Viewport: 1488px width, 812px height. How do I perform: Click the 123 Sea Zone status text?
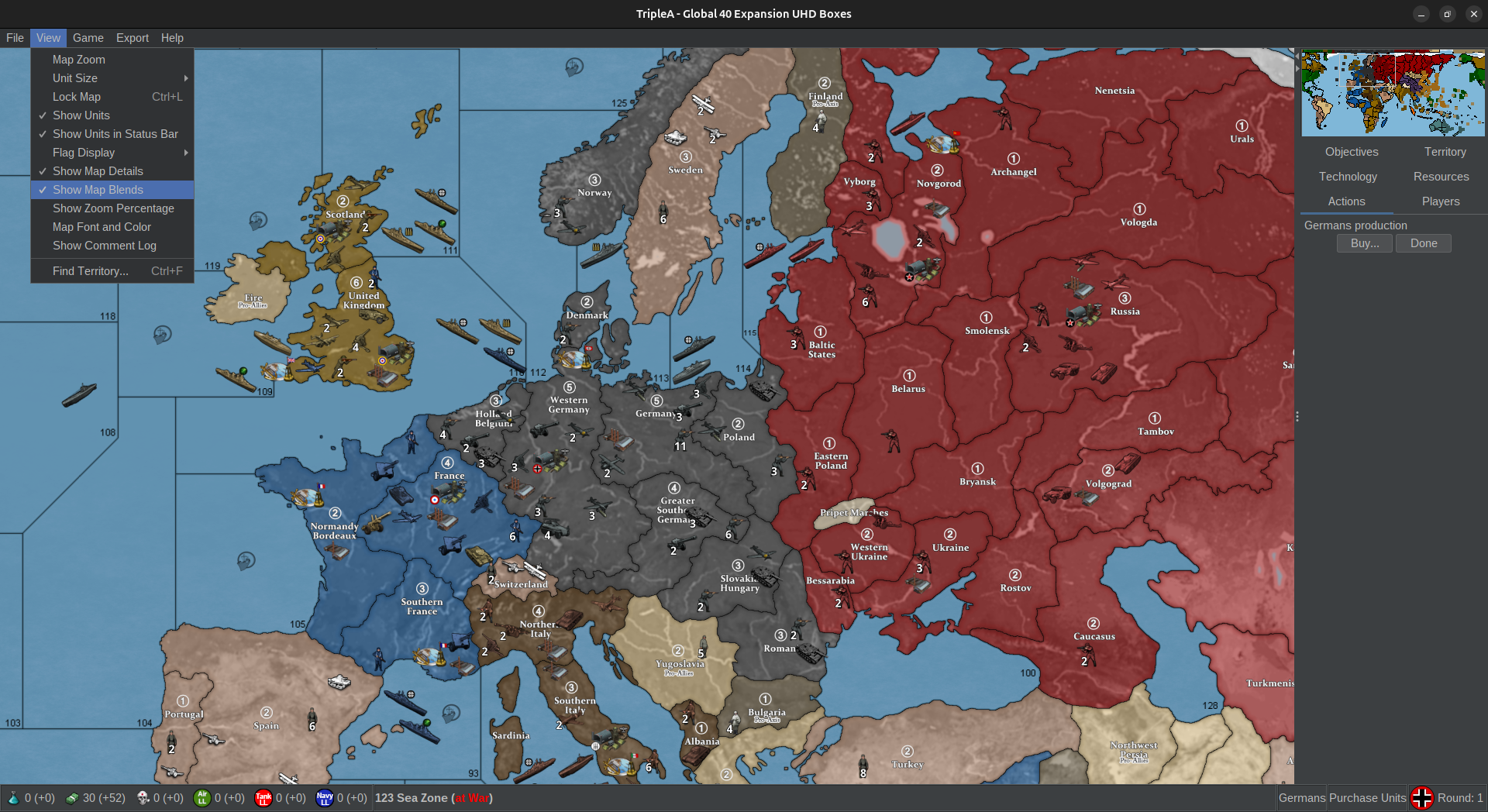pos(434,798)
